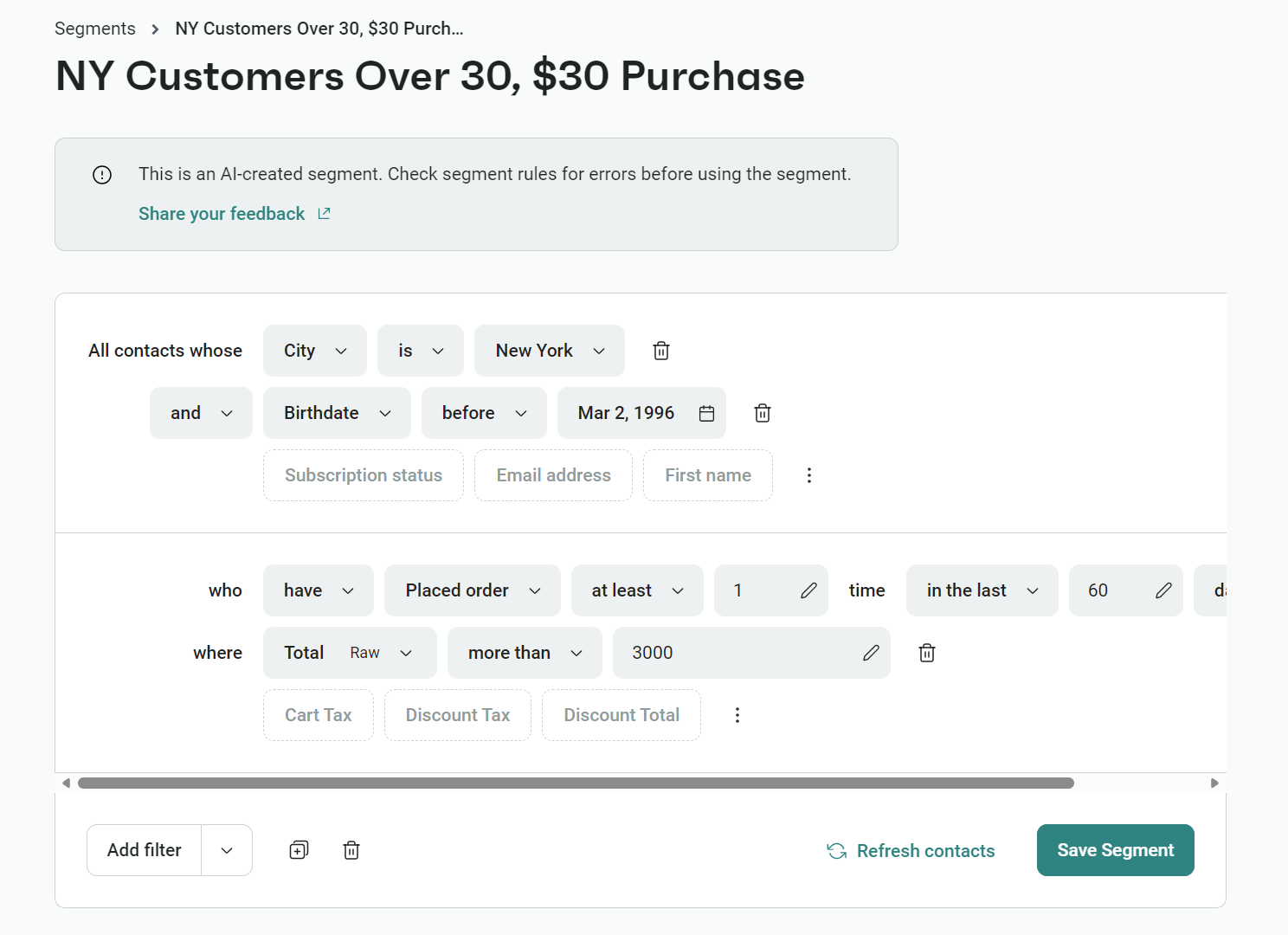Expand the Add filter dropdown arrow
The image size is (1288, 935).
[x=227, y=849]
